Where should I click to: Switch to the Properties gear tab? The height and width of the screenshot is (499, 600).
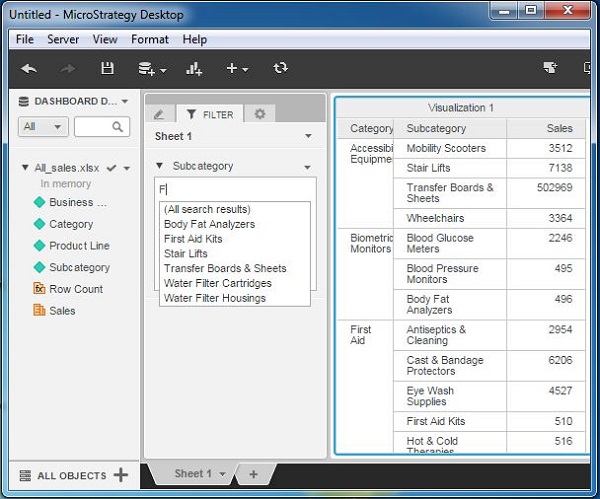(x=260, y=114)
